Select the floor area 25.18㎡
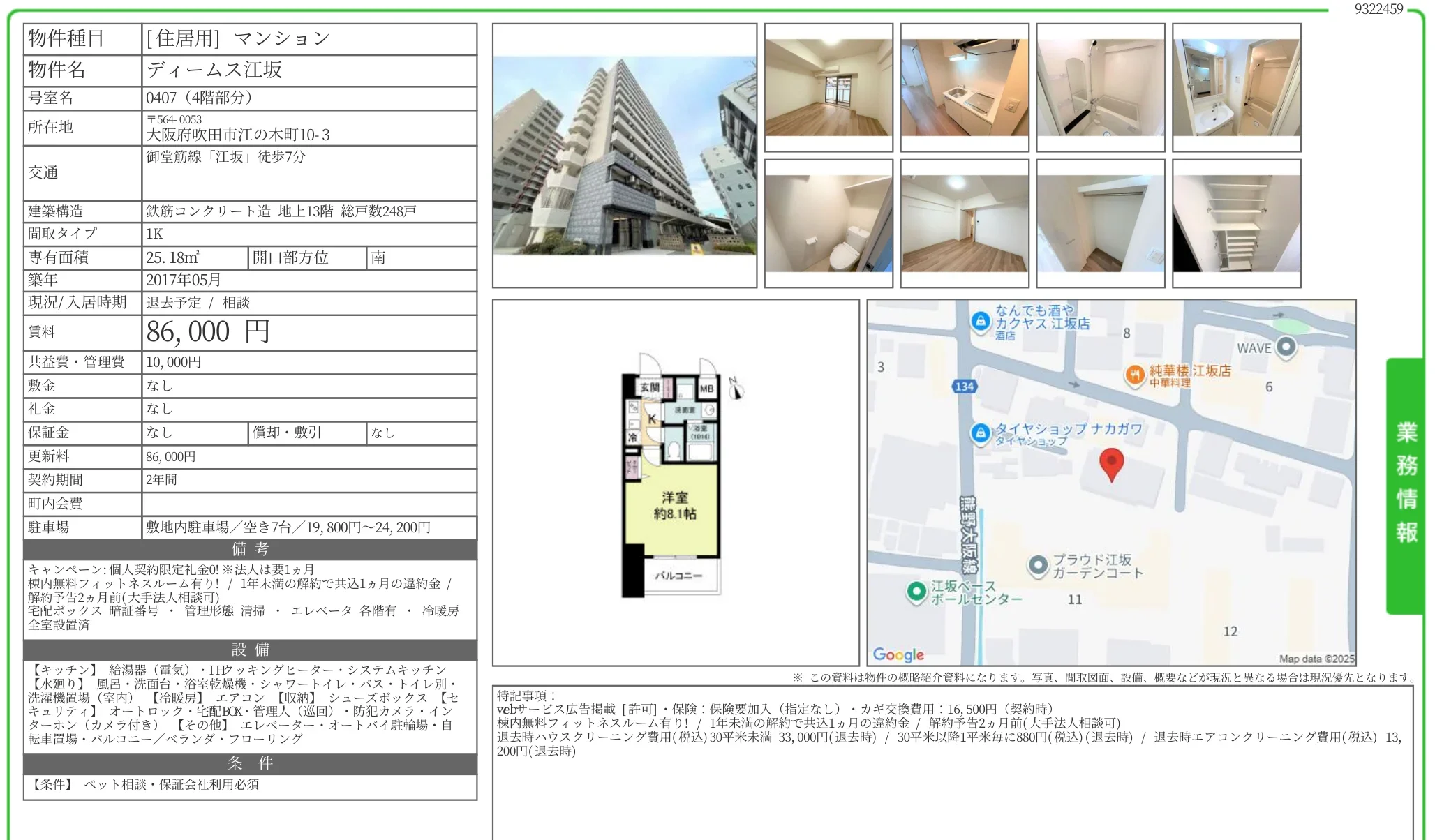Screen dimensions: 1435x840 click(x=172, y=257)
